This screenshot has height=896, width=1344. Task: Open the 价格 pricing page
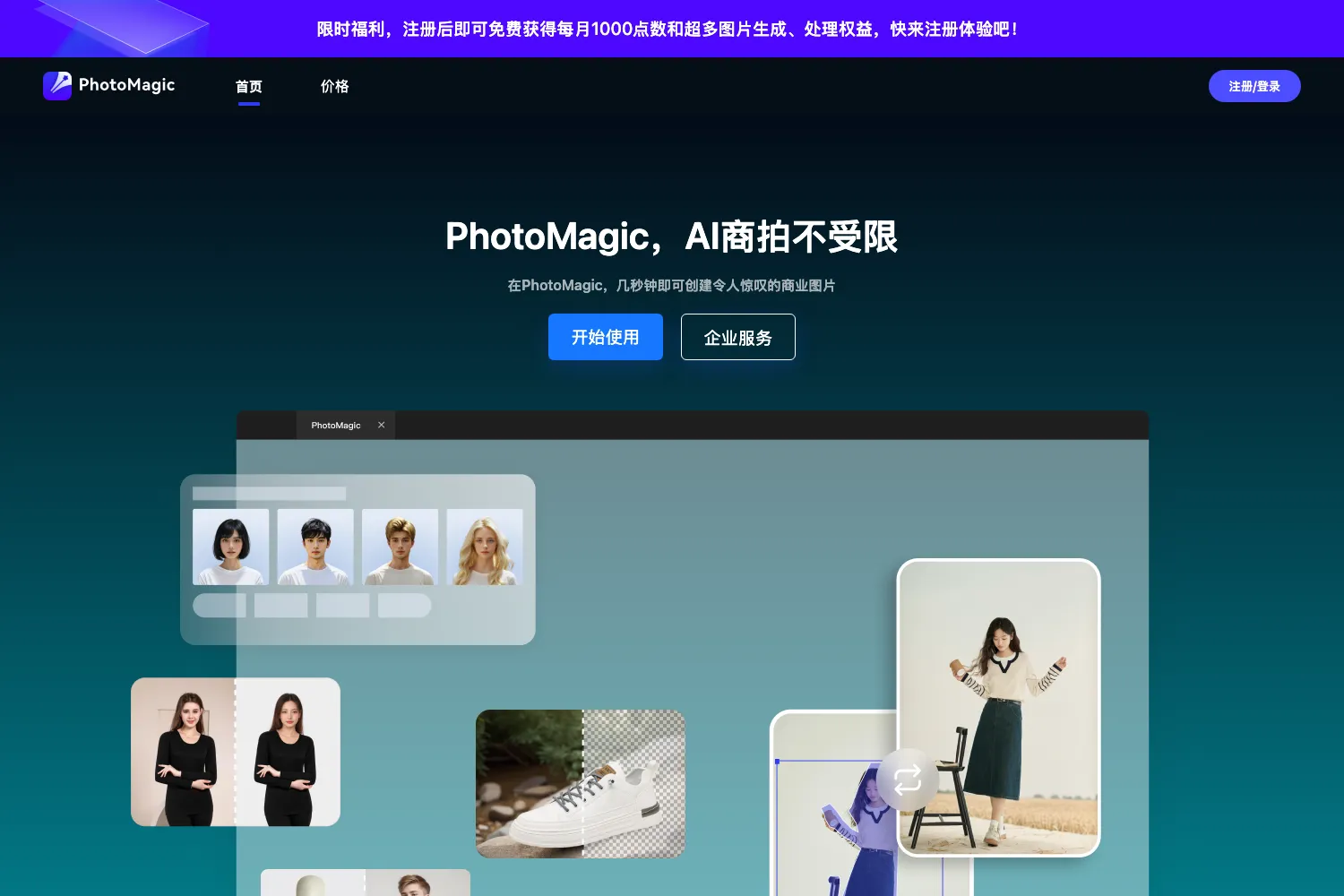(x=335, y=87)
